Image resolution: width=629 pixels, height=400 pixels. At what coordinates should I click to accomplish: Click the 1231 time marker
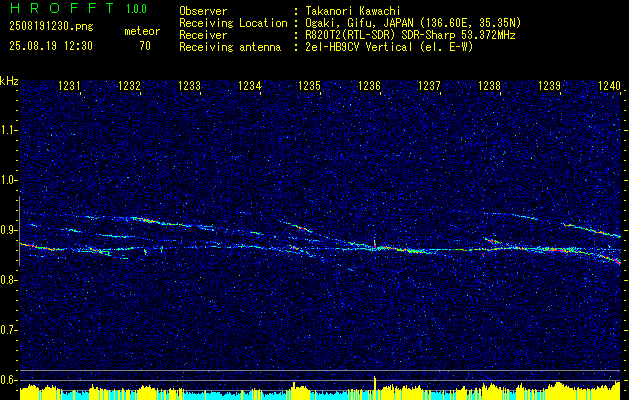pos(69,85)
